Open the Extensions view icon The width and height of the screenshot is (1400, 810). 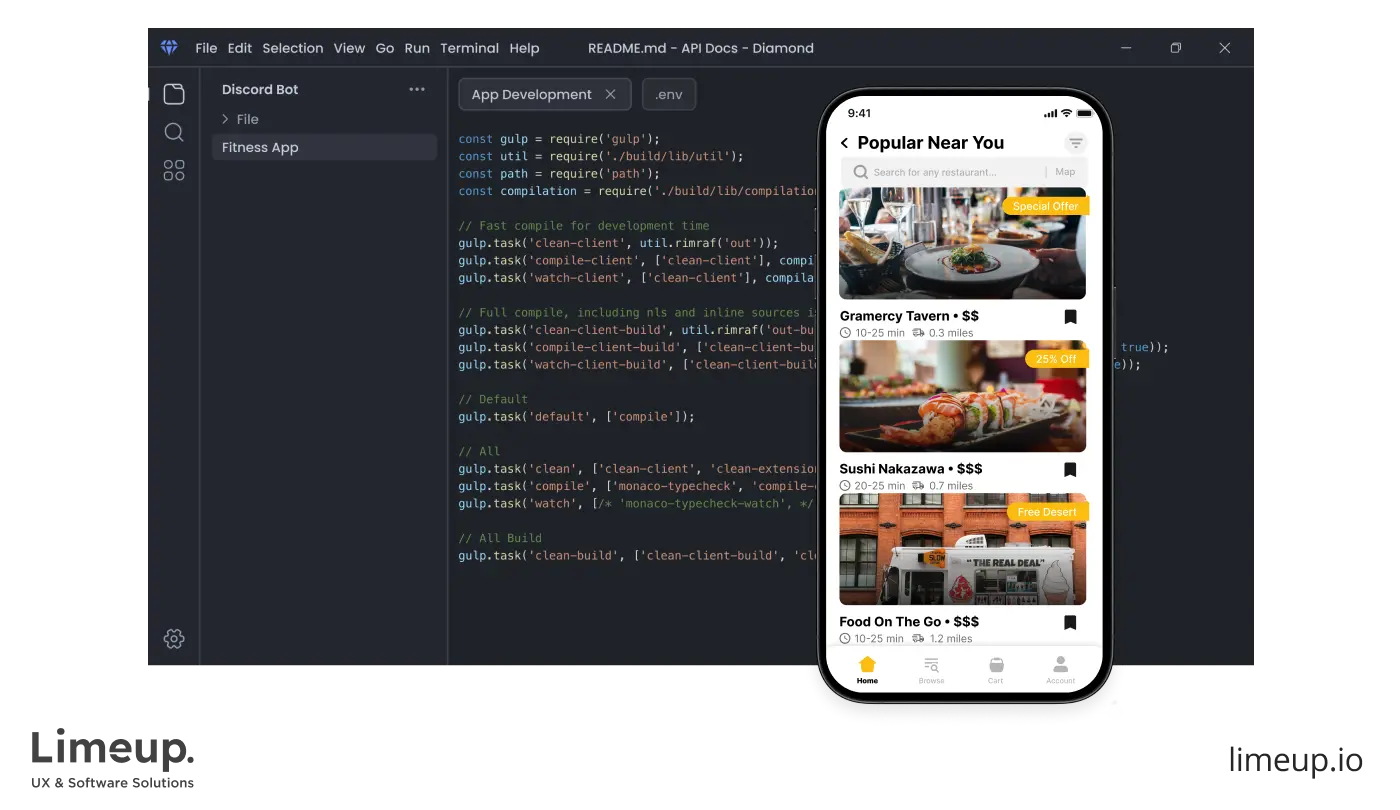[x=173, y=170]
